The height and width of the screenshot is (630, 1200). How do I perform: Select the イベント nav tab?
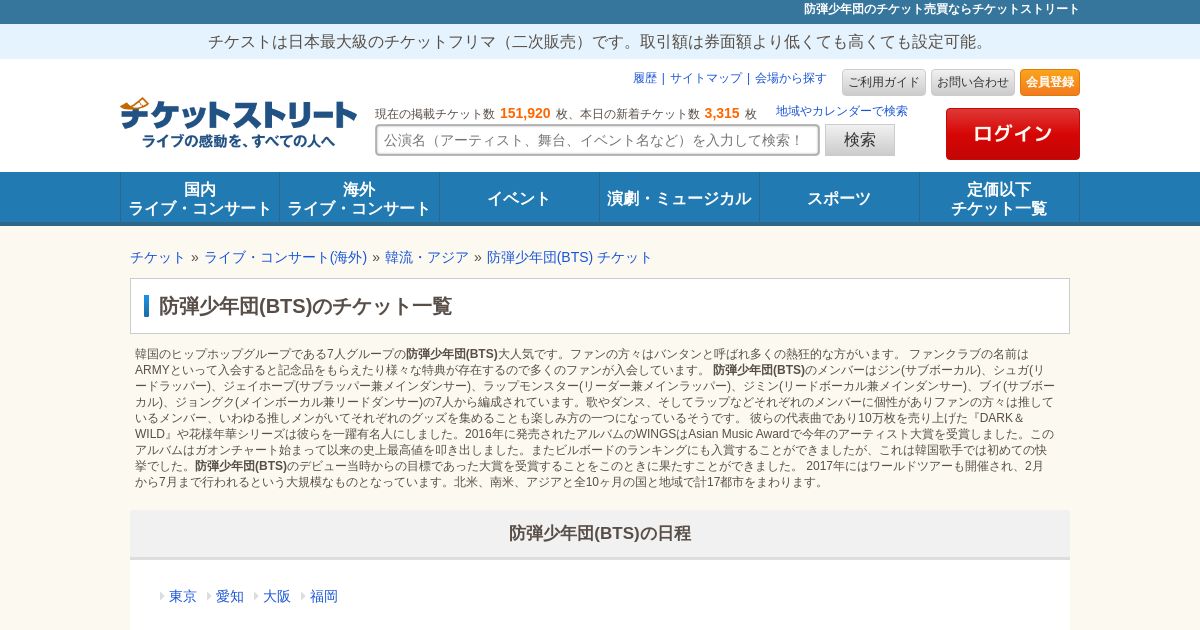point(519,198)
